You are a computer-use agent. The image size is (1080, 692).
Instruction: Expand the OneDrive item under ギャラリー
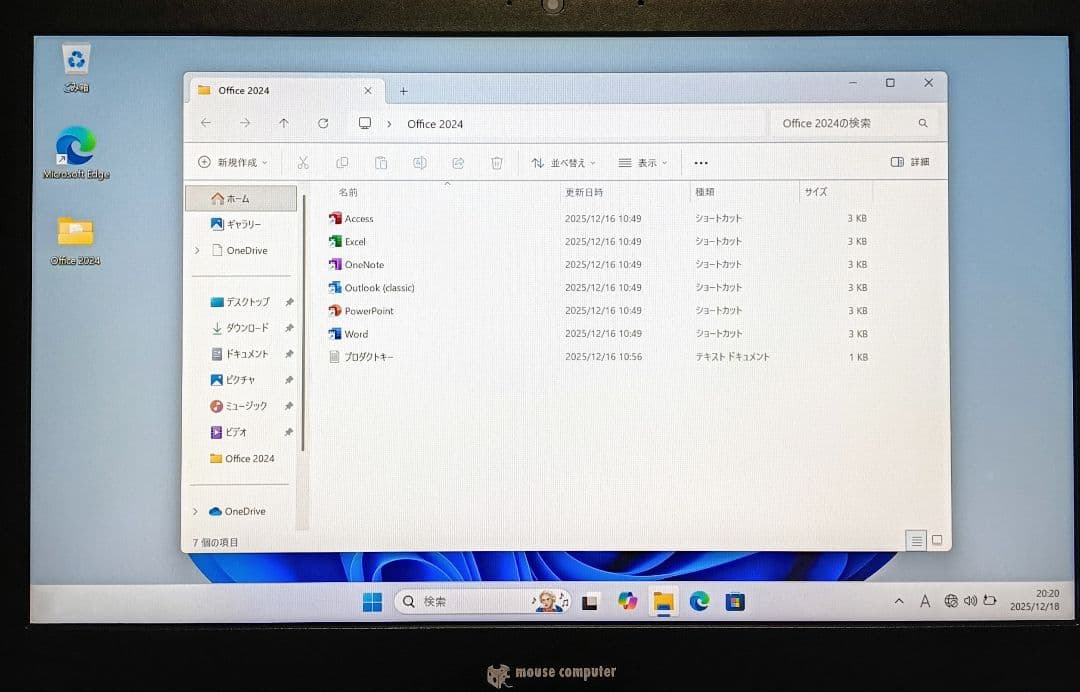[197, 251]
